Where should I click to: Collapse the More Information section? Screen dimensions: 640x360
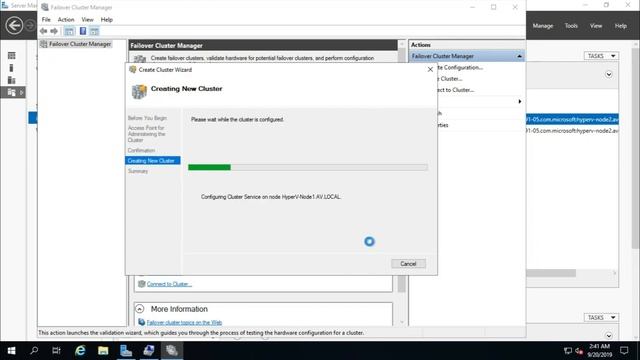140,309
